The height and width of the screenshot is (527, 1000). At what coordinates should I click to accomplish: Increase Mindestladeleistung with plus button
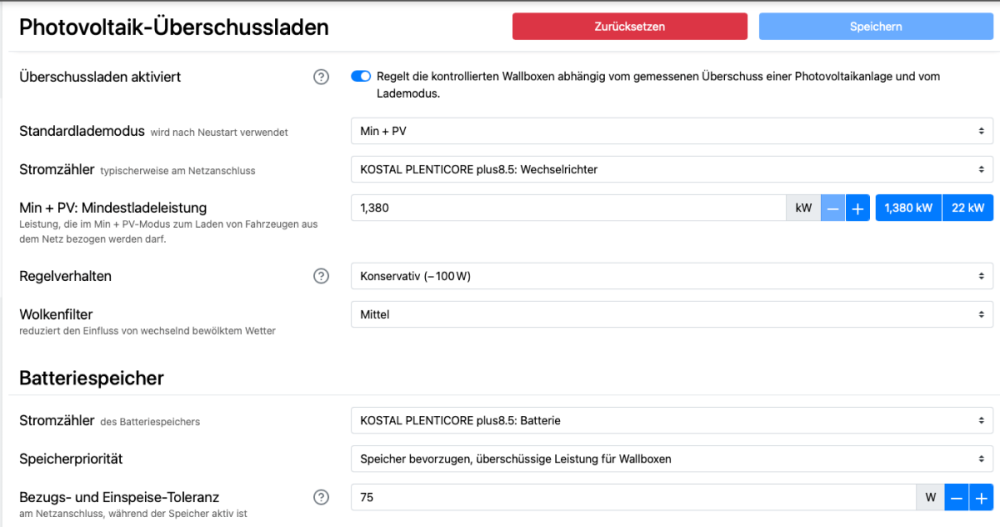point(857,208)
